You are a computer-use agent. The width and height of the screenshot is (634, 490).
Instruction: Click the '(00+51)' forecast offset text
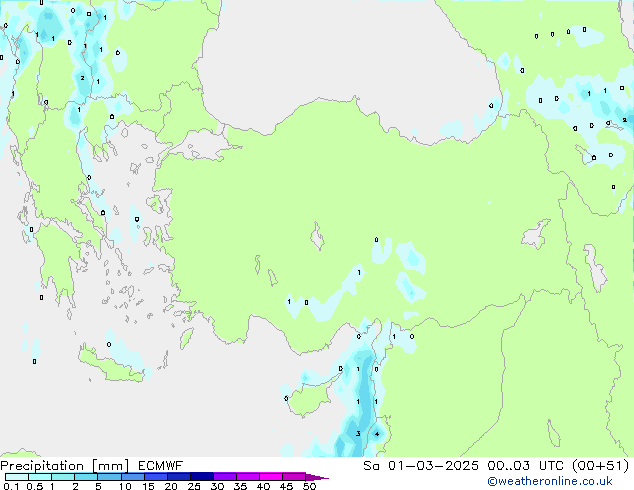tap(601, 466)
